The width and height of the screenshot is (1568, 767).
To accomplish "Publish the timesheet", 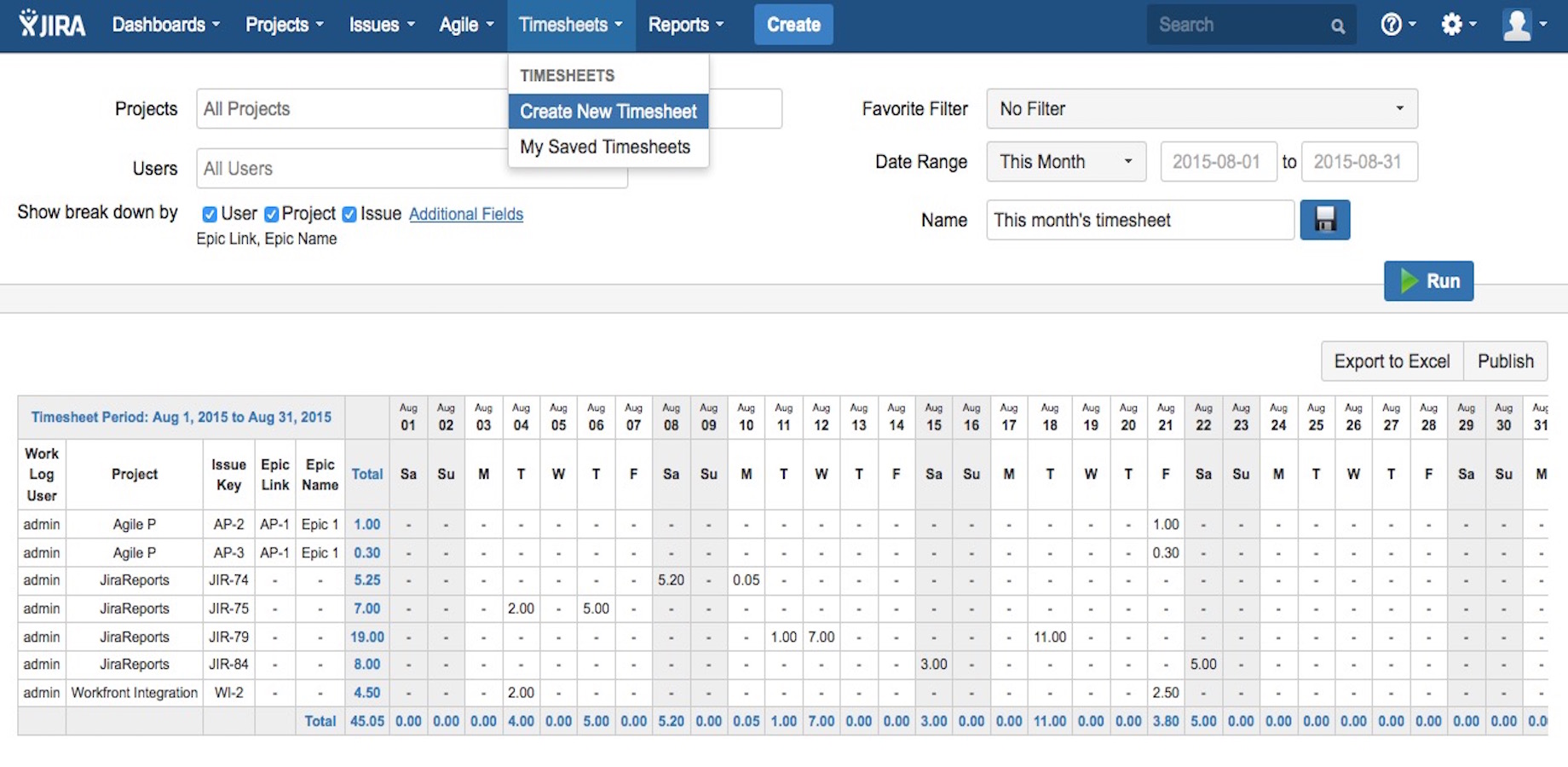I will click(1506, 361).
